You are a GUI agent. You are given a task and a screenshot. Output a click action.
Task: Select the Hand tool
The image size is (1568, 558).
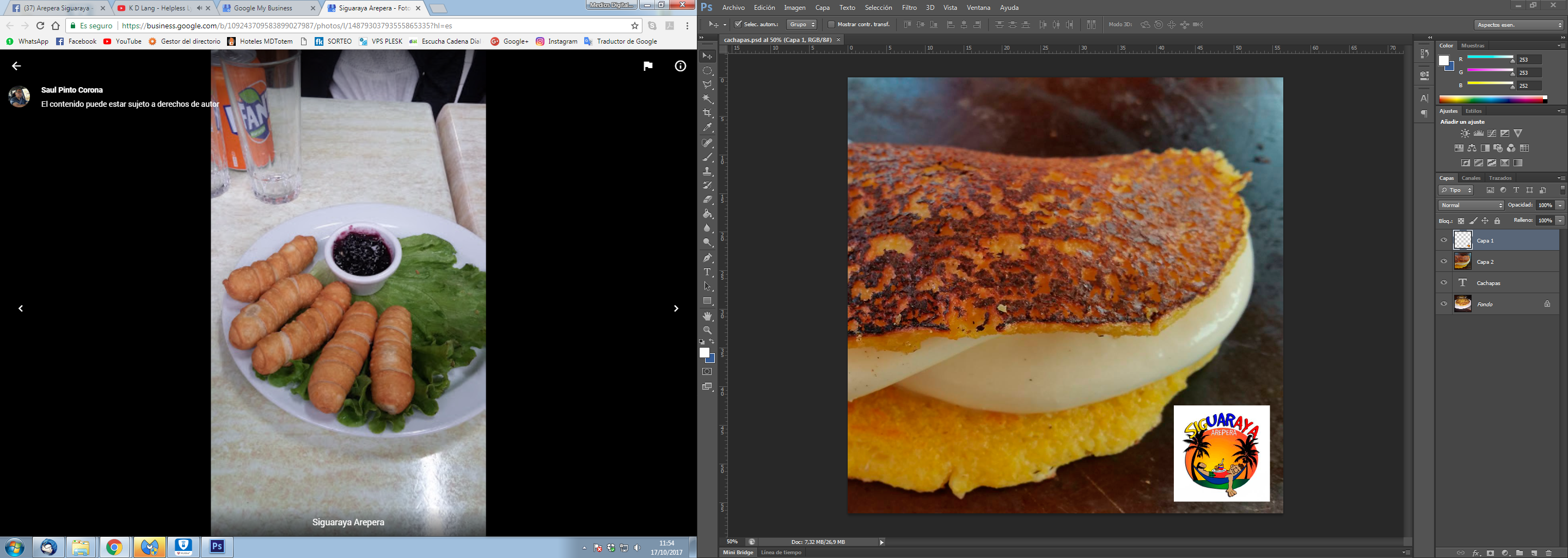tap(707, 316)
